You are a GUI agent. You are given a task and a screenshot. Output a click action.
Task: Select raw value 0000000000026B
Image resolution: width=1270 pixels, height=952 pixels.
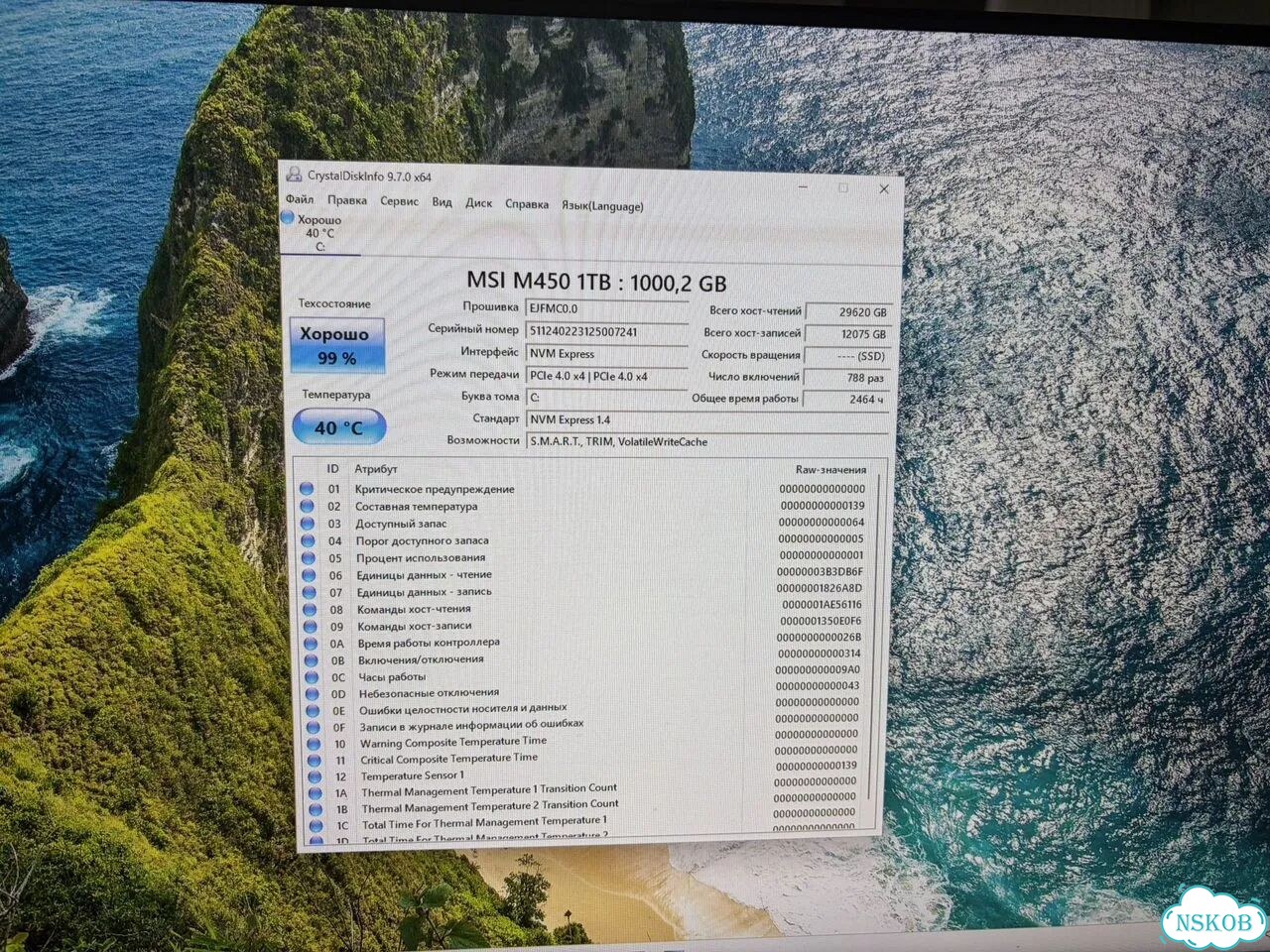click(x=819, y=638)
